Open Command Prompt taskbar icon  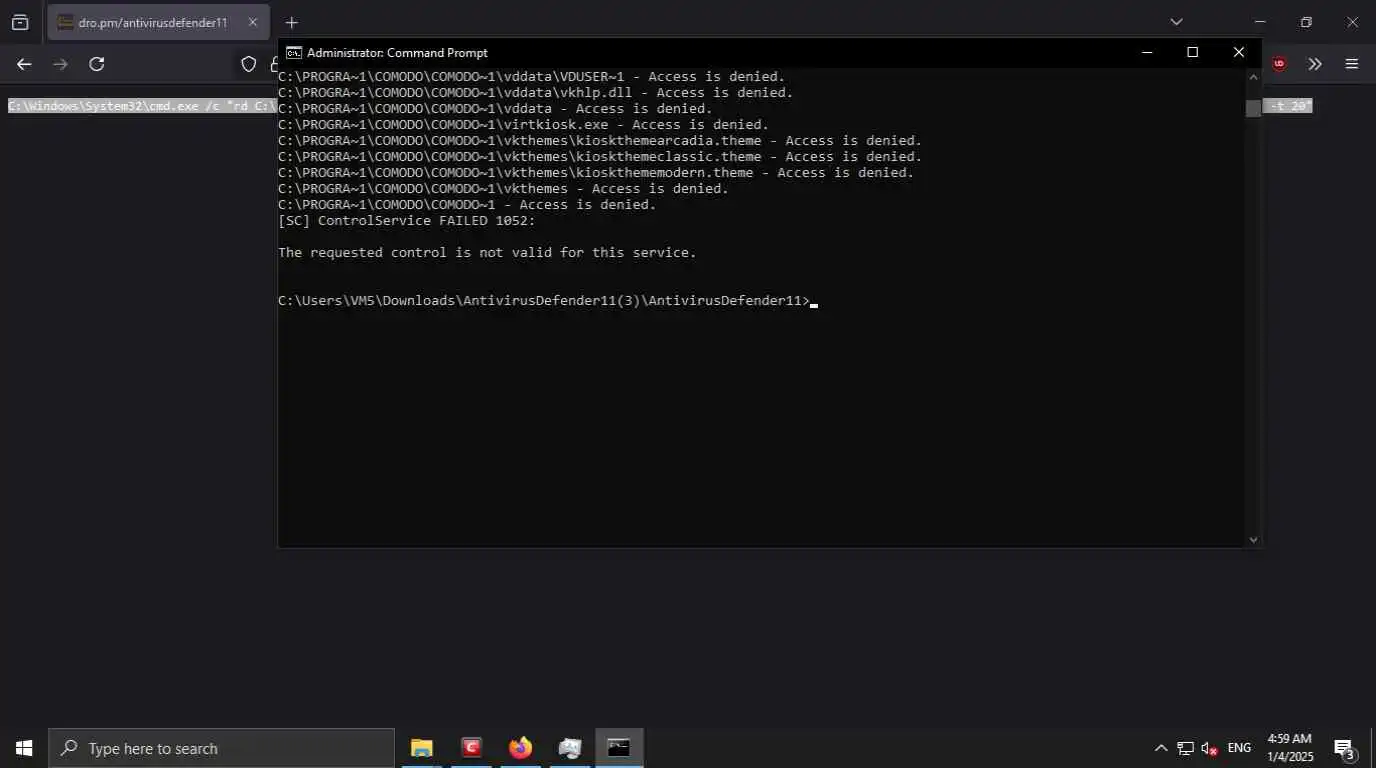[619, 748]
